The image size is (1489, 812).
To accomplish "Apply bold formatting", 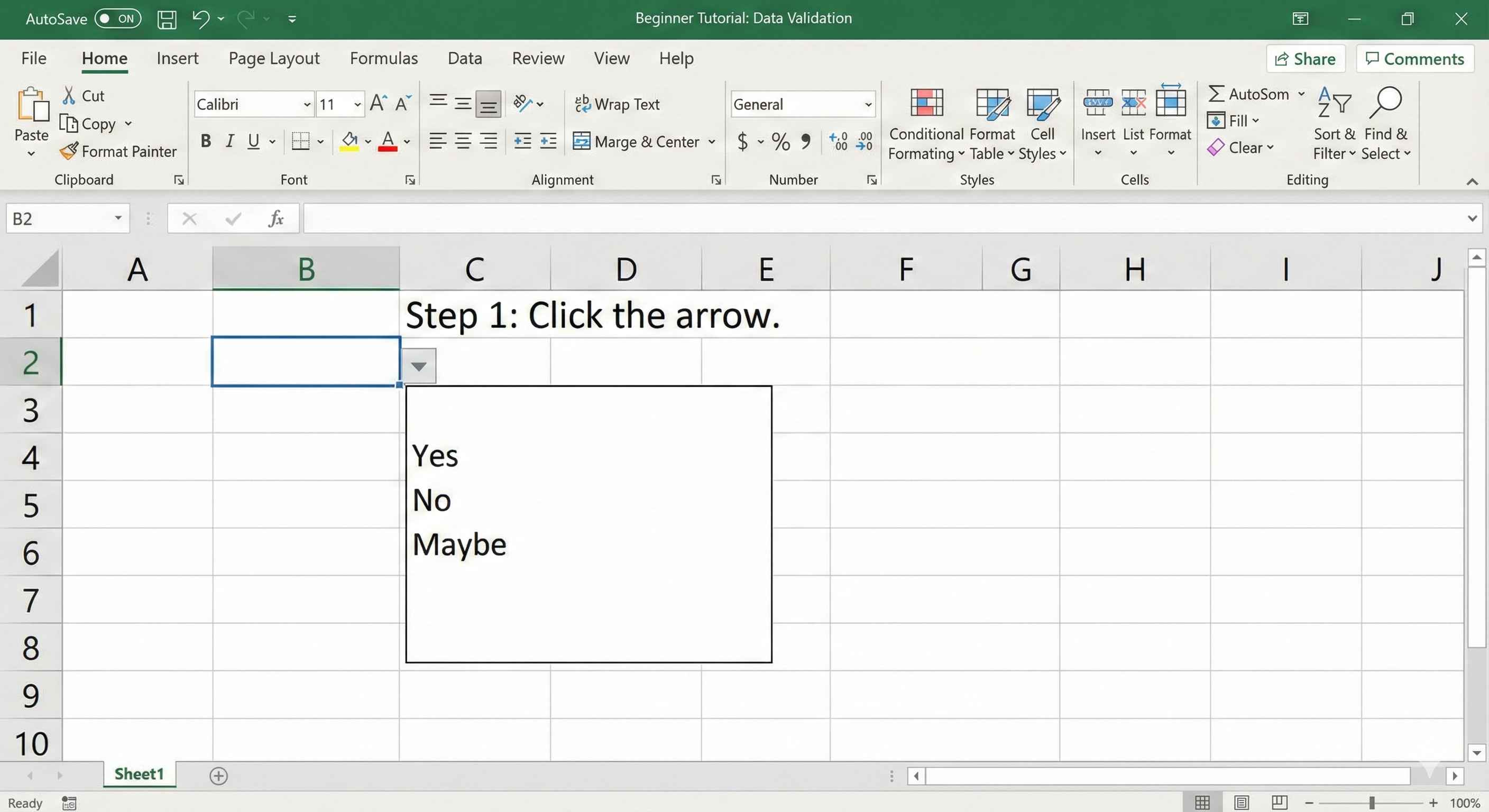I will (x=205, y=141).
